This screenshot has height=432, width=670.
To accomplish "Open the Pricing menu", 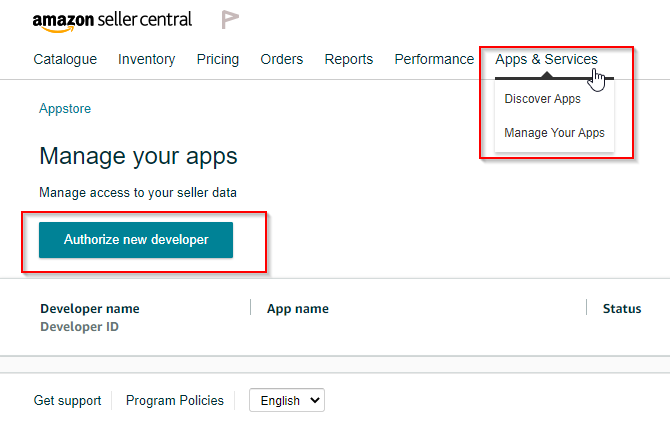I will 217,59.
